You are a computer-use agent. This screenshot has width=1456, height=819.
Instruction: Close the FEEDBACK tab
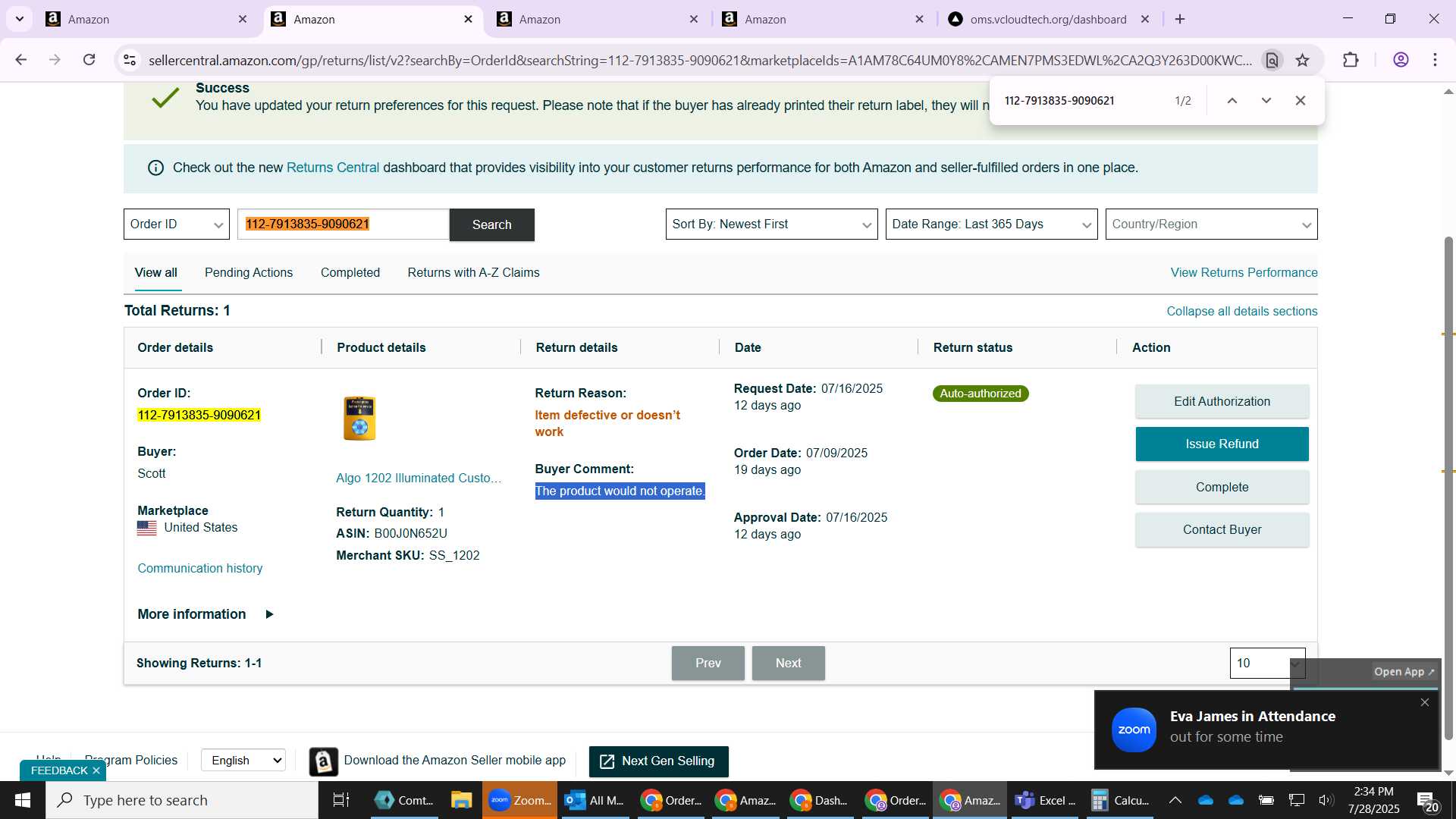(x=96, y=770)
